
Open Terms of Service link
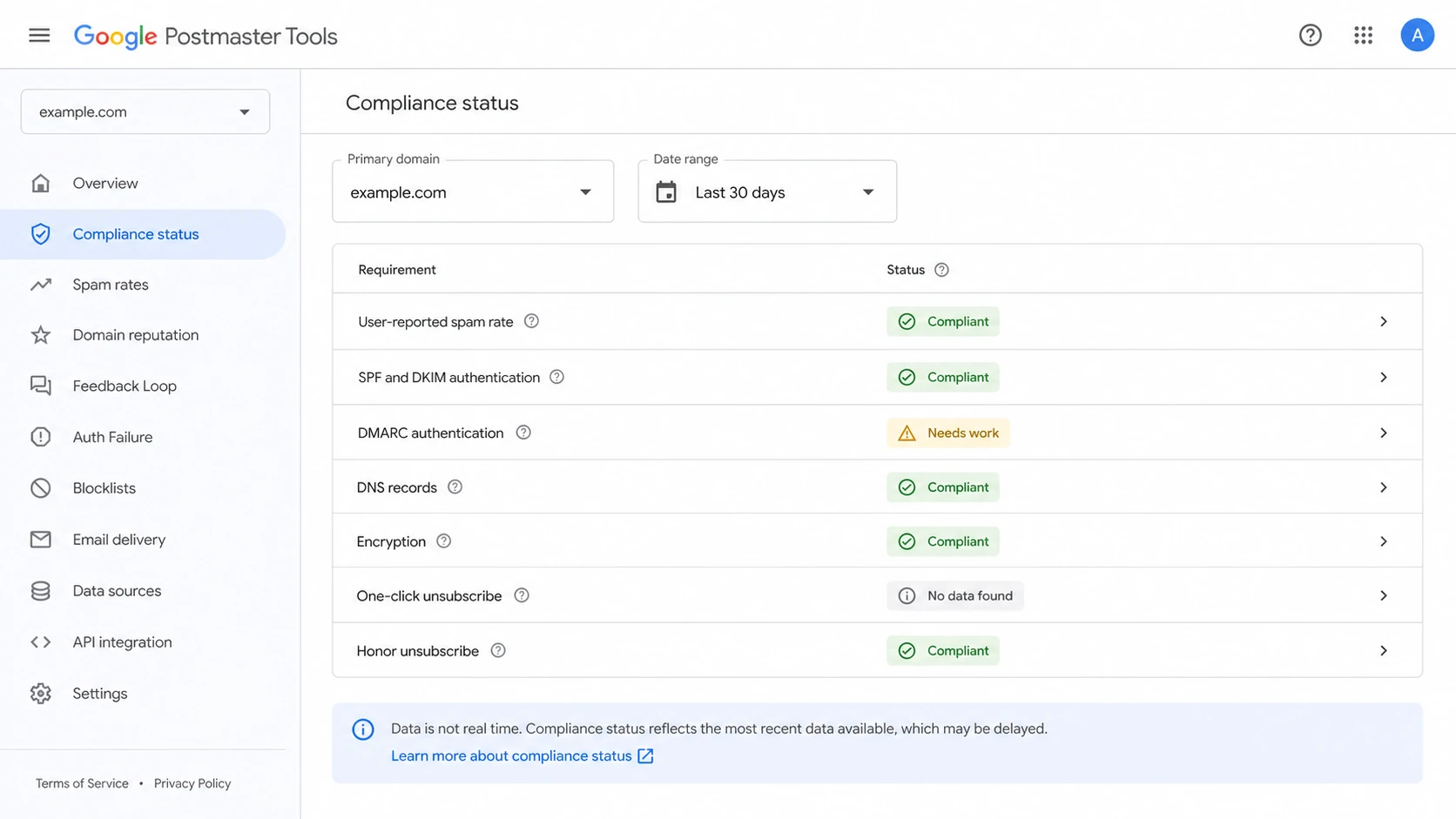(x=82, y=783)
